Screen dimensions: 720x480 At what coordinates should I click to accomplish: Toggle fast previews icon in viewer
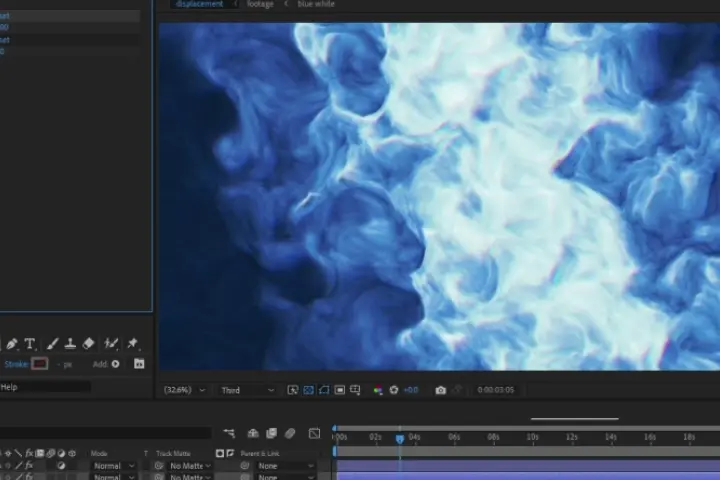coord(292,390)
